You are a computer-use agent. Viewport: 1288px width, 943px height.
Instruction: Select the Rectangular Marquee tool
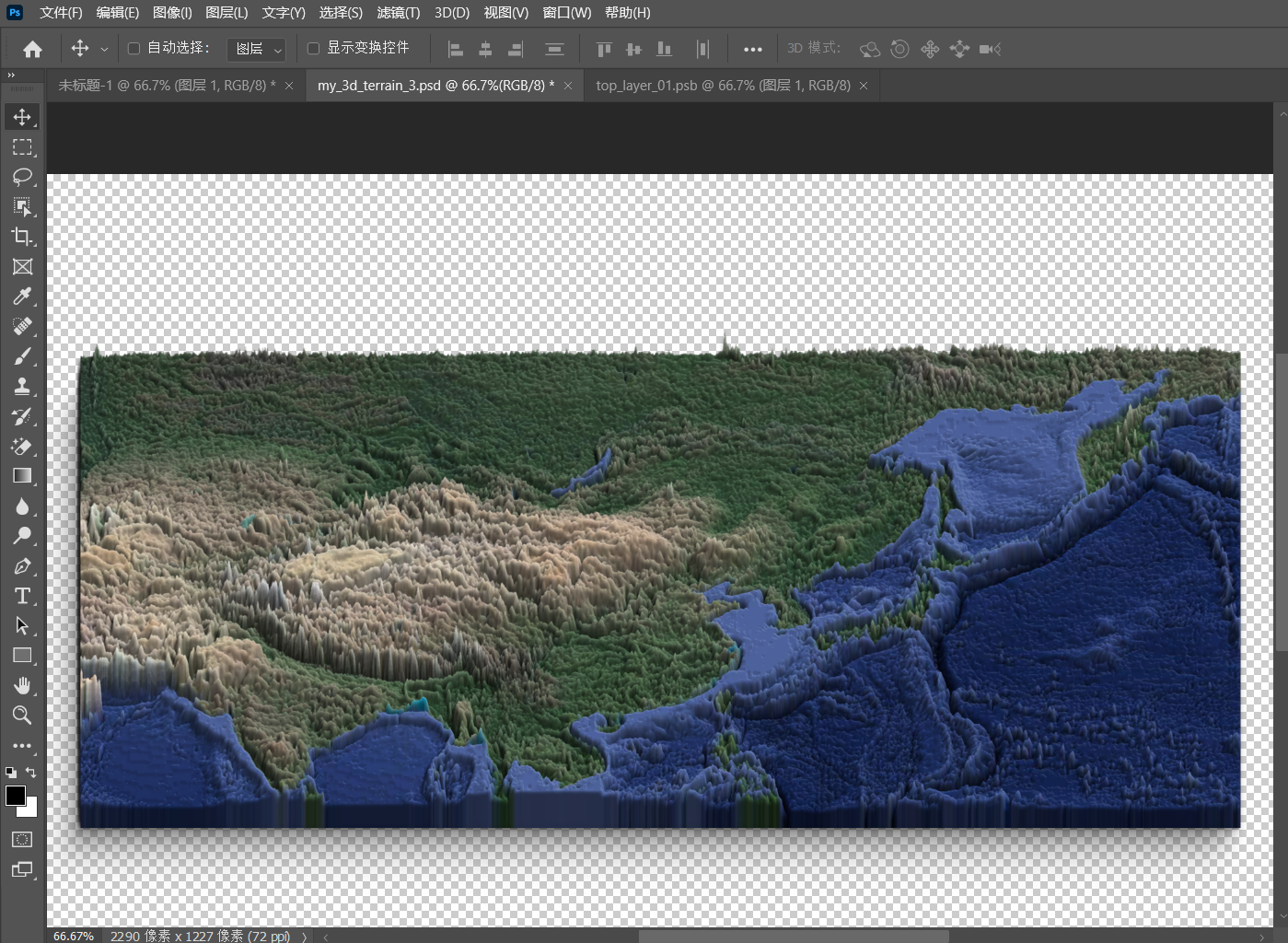[x=22, y=147]
